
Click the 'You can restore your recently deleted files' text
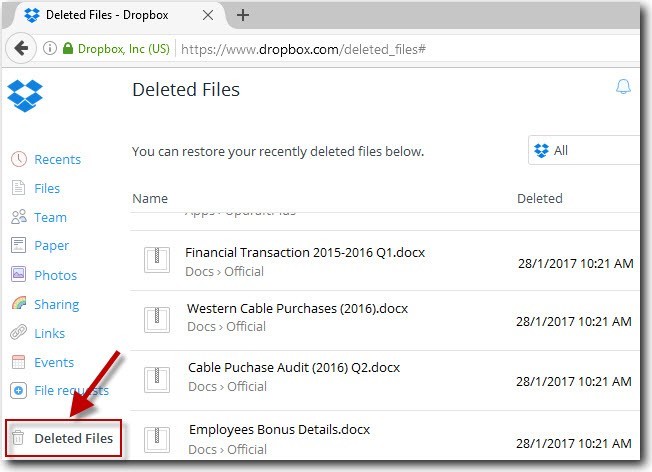[x=278, y=152]
